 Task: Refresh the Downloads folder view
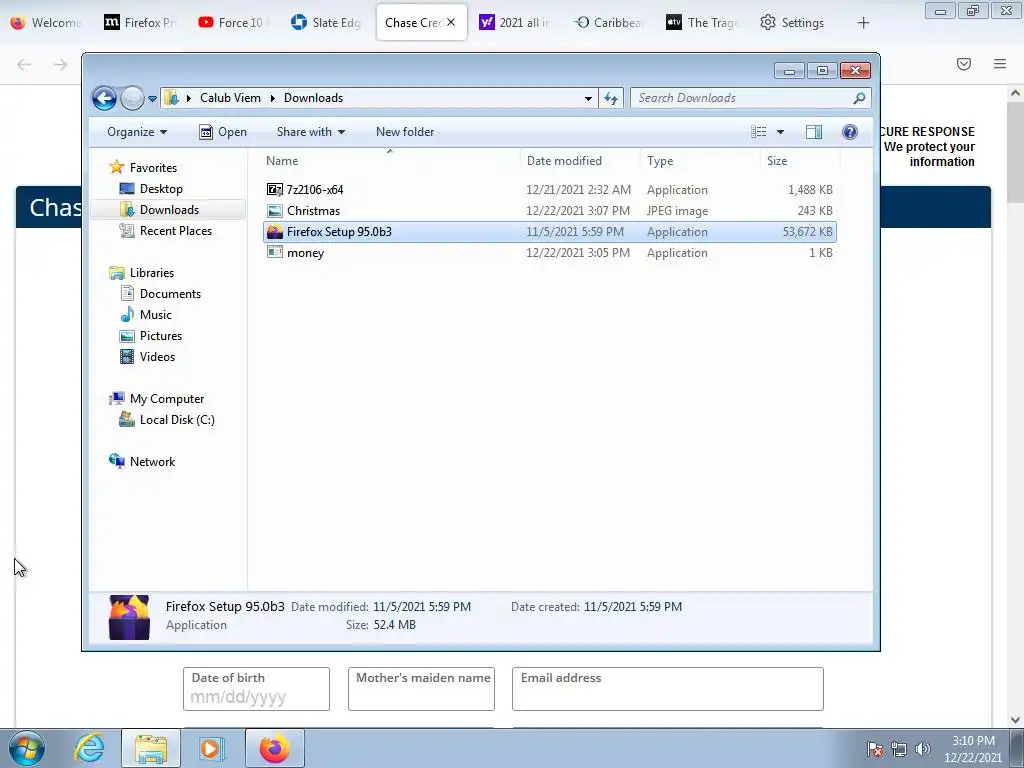611,99
